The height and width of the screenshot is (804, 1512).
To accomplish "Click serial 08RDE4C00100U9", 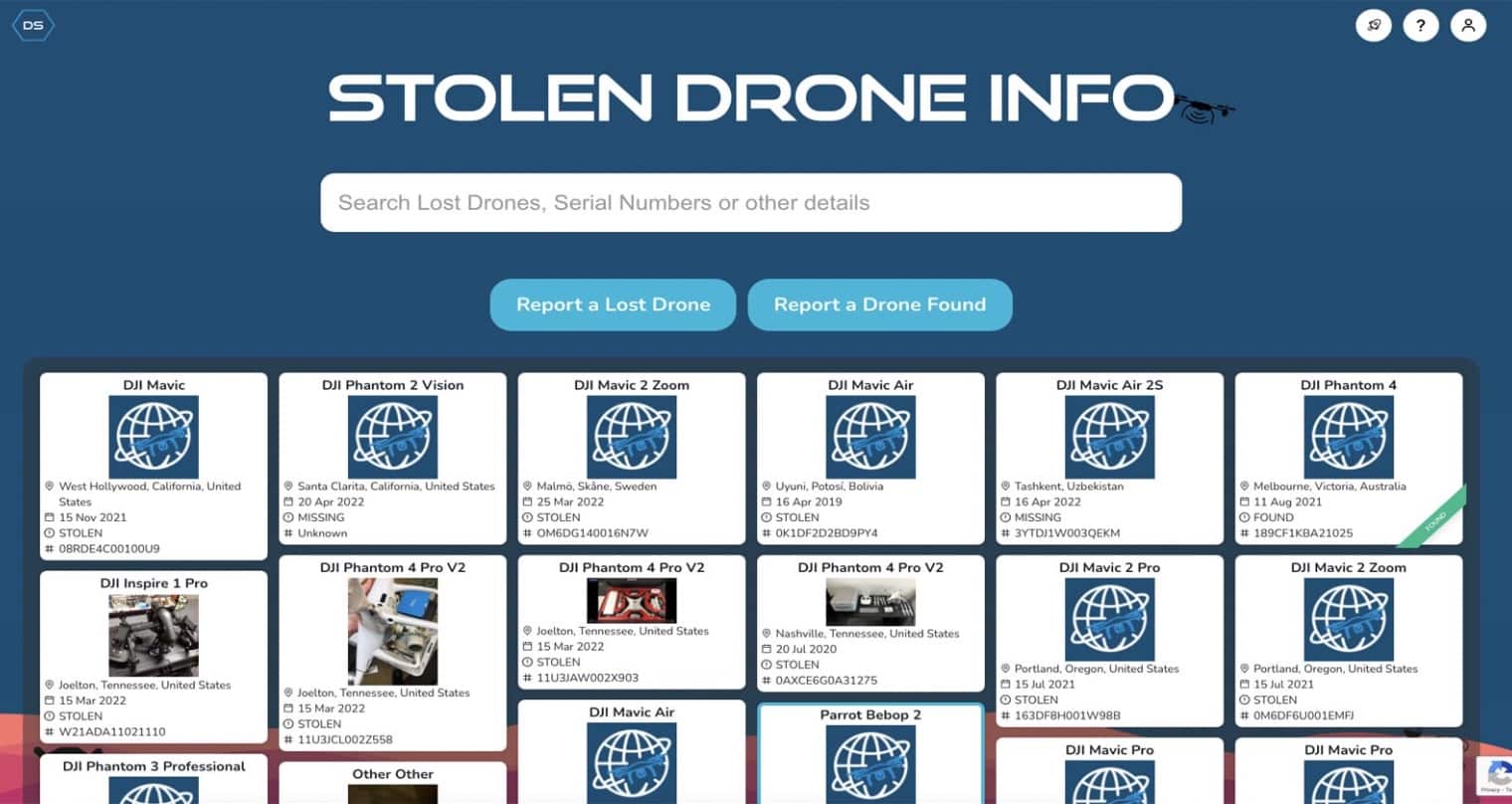I will 108,548.
